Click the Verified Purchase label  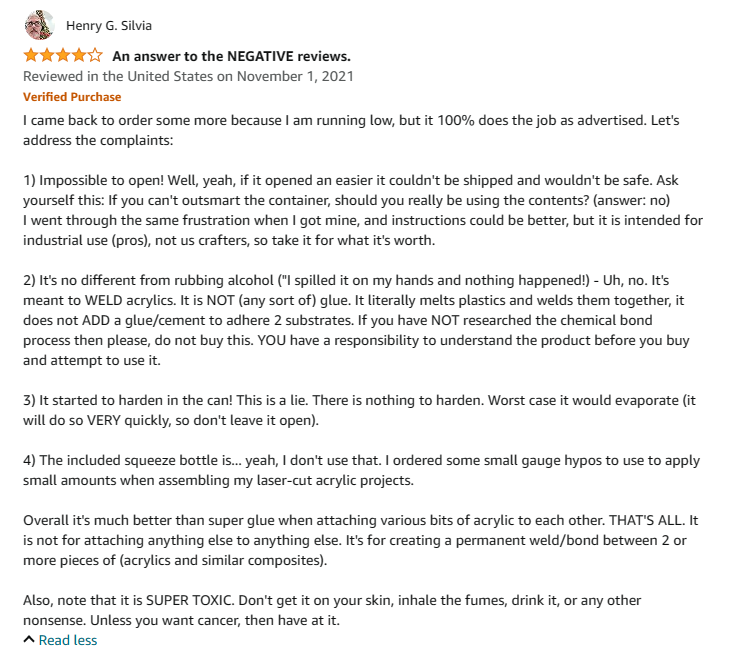(72, 97)
